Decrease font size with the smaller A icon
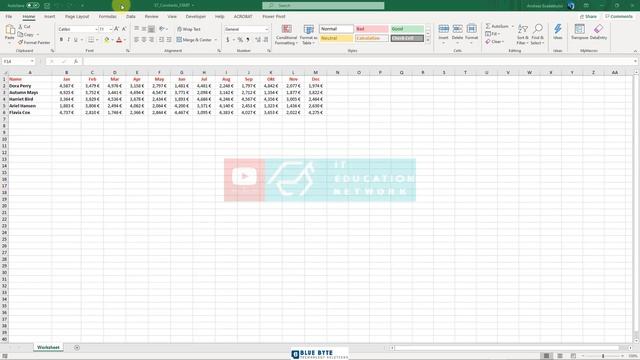Viewport: 640px width, 360px height. pyautogui.click(x=124, y=29)
